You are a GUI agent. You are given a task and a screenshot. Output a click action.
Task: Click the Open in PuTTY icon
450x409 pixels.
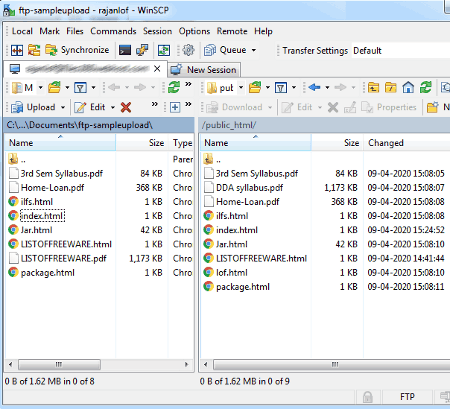click(142, 50)
